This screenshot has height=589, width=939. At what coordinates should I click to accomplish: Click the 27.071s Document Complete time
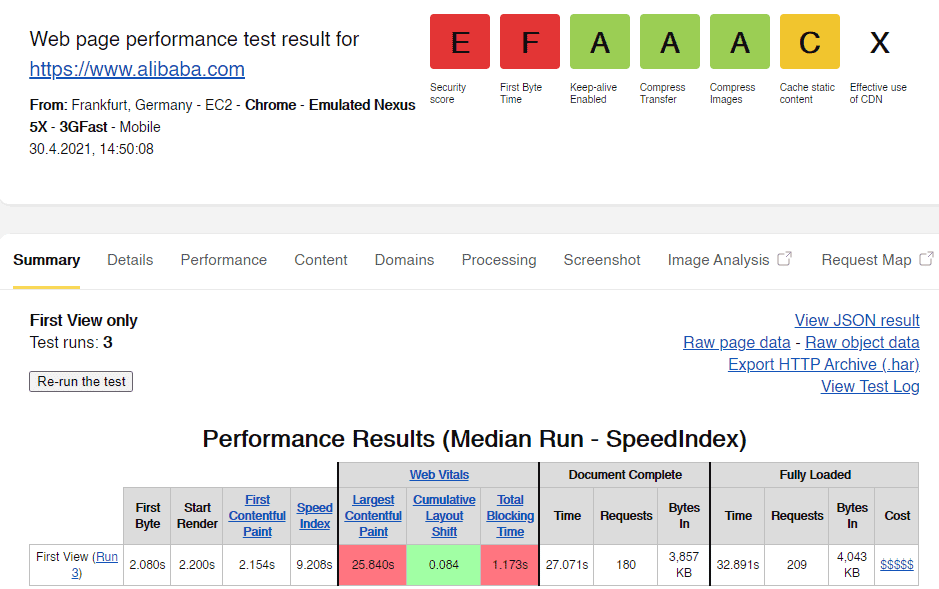[567, 564]
